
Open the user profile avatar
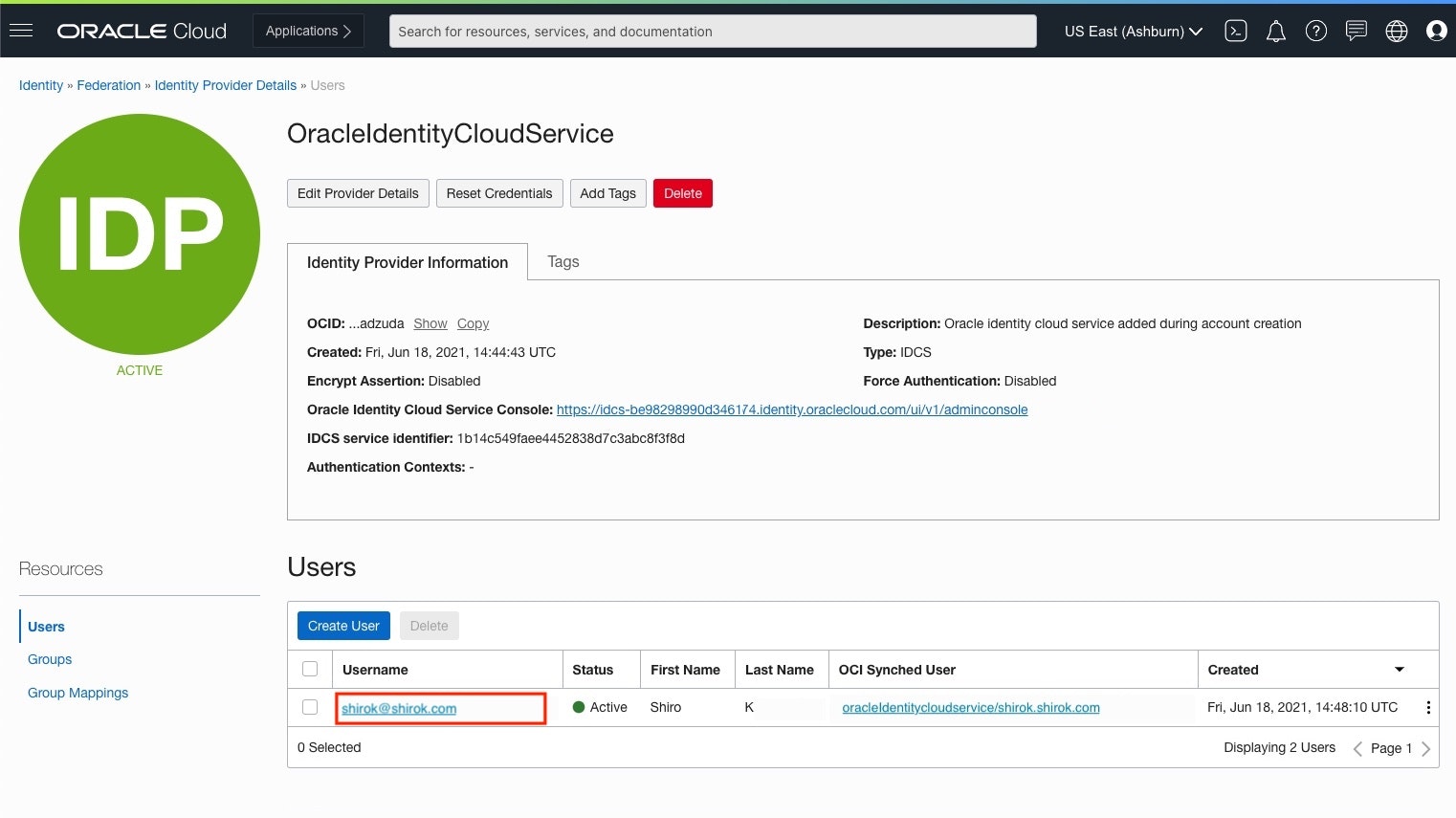pos(1437,32)
